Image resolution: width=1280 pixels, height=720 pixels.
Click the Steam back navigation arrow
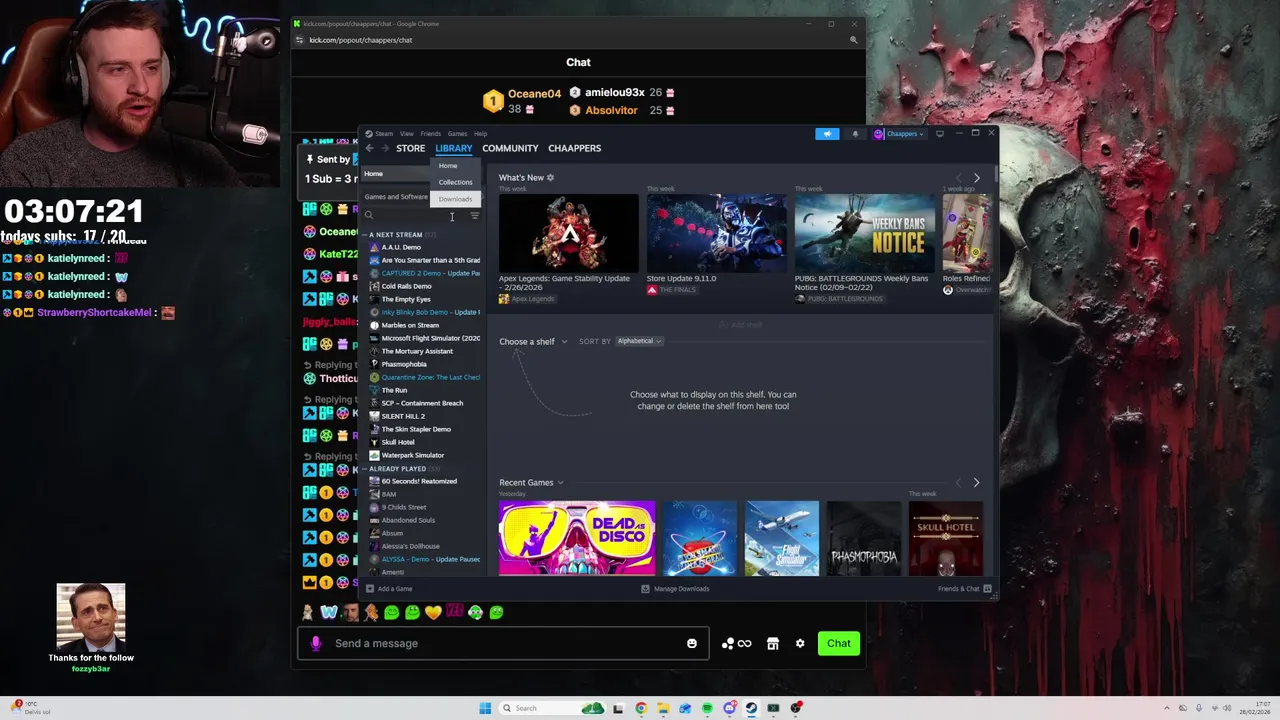point(369,148)
